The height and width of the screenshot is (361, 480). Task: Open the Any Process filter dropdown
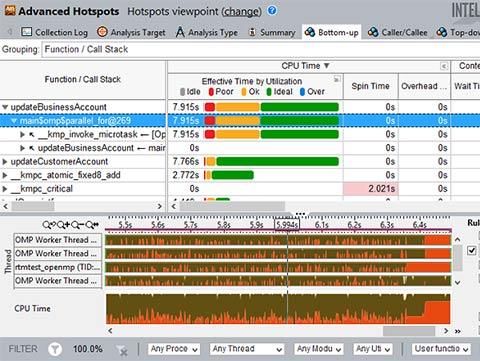pos(174,349)
